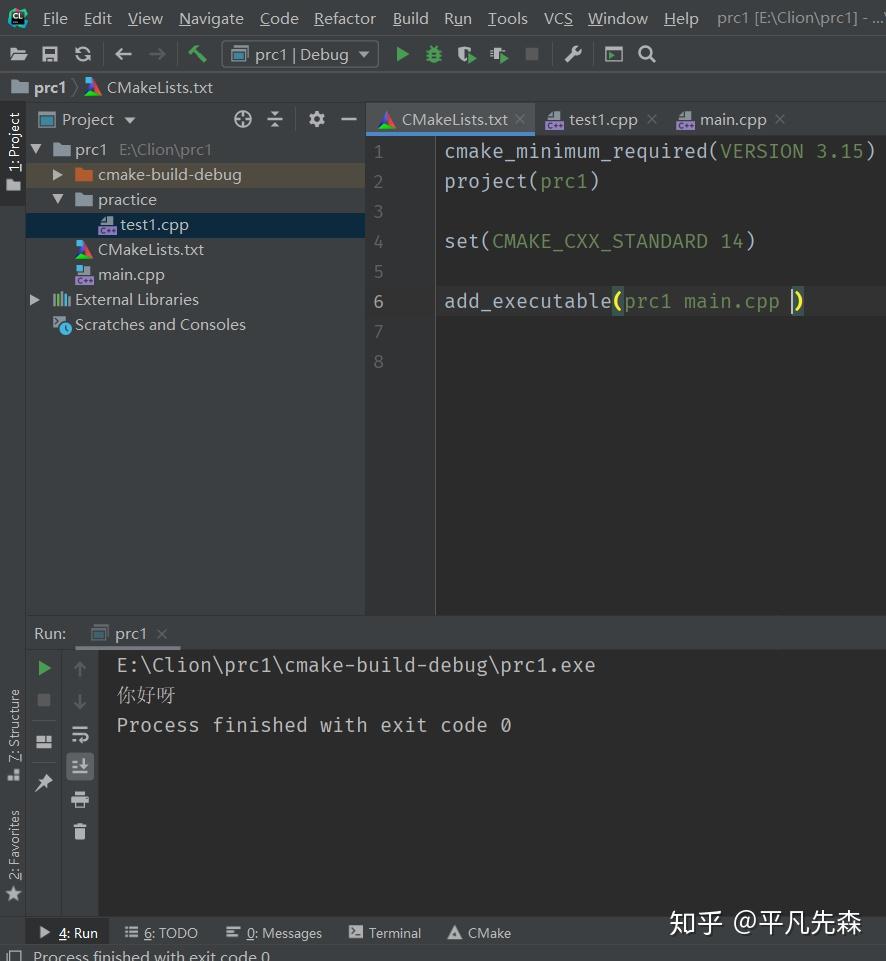The height and width of the screenshot is (961, 886).
Task: Open the Terminal tool window
Action: point(385,933)
